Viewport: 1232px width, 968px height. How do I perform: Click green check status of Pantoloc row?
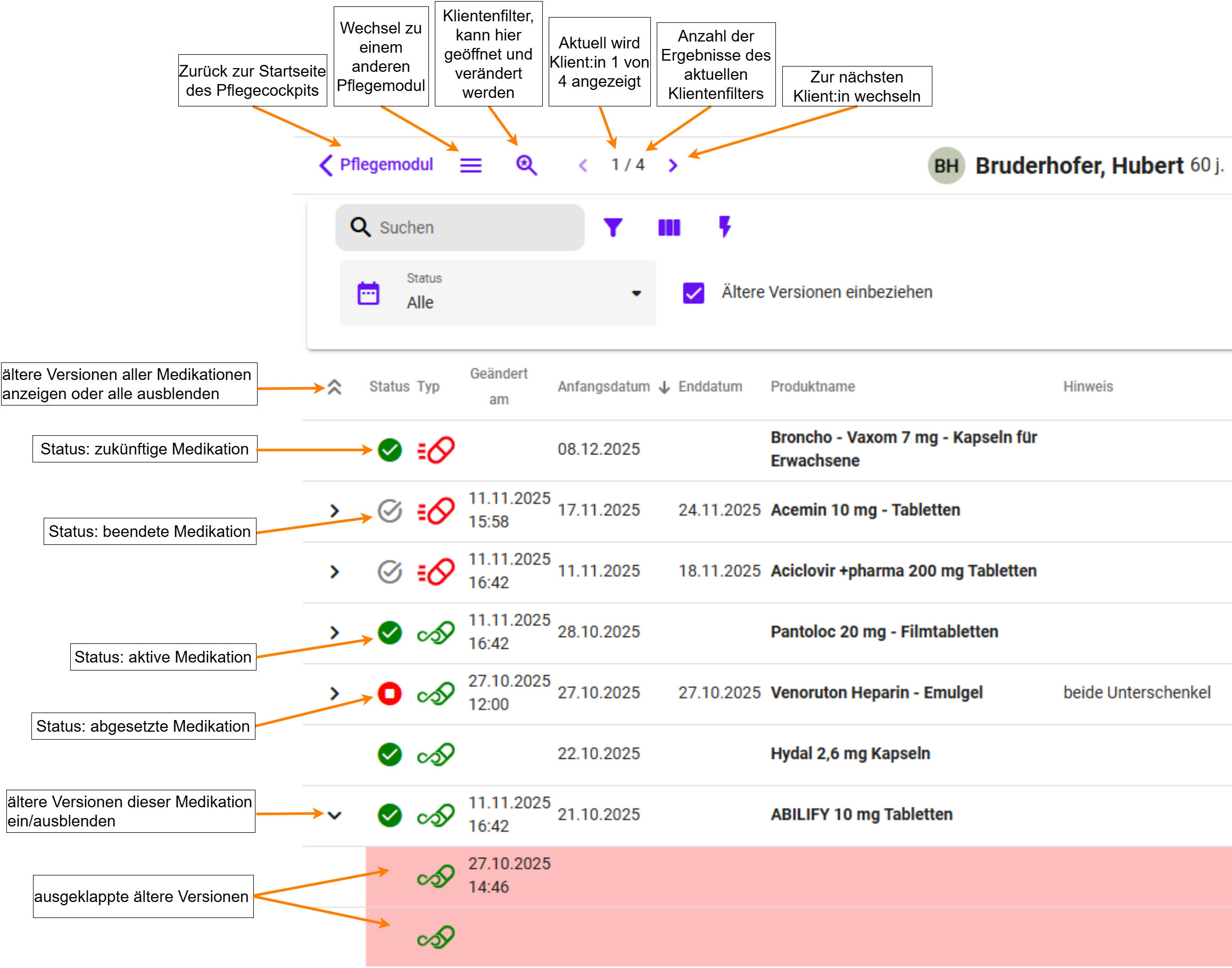pos(390,633)
